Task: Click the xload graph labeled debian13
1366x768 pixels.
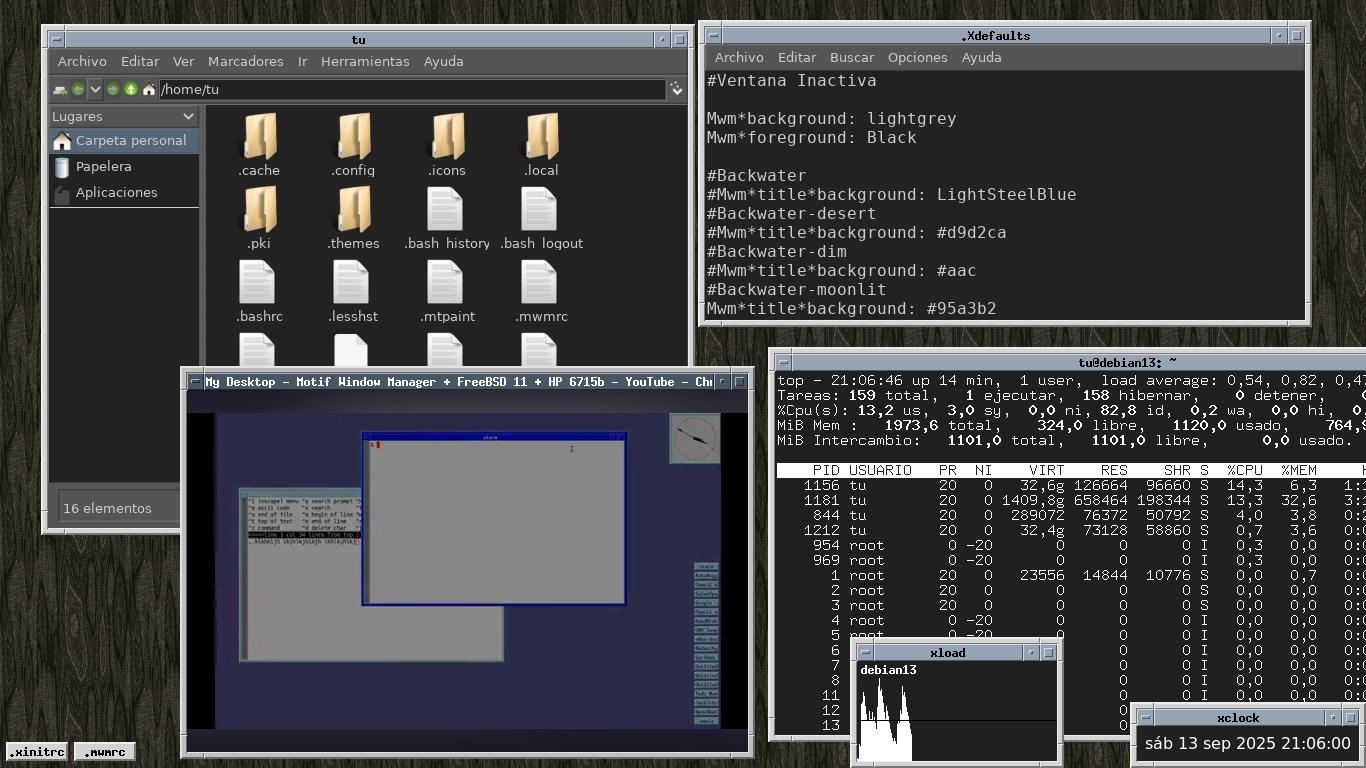Action: tap(957, 711)
